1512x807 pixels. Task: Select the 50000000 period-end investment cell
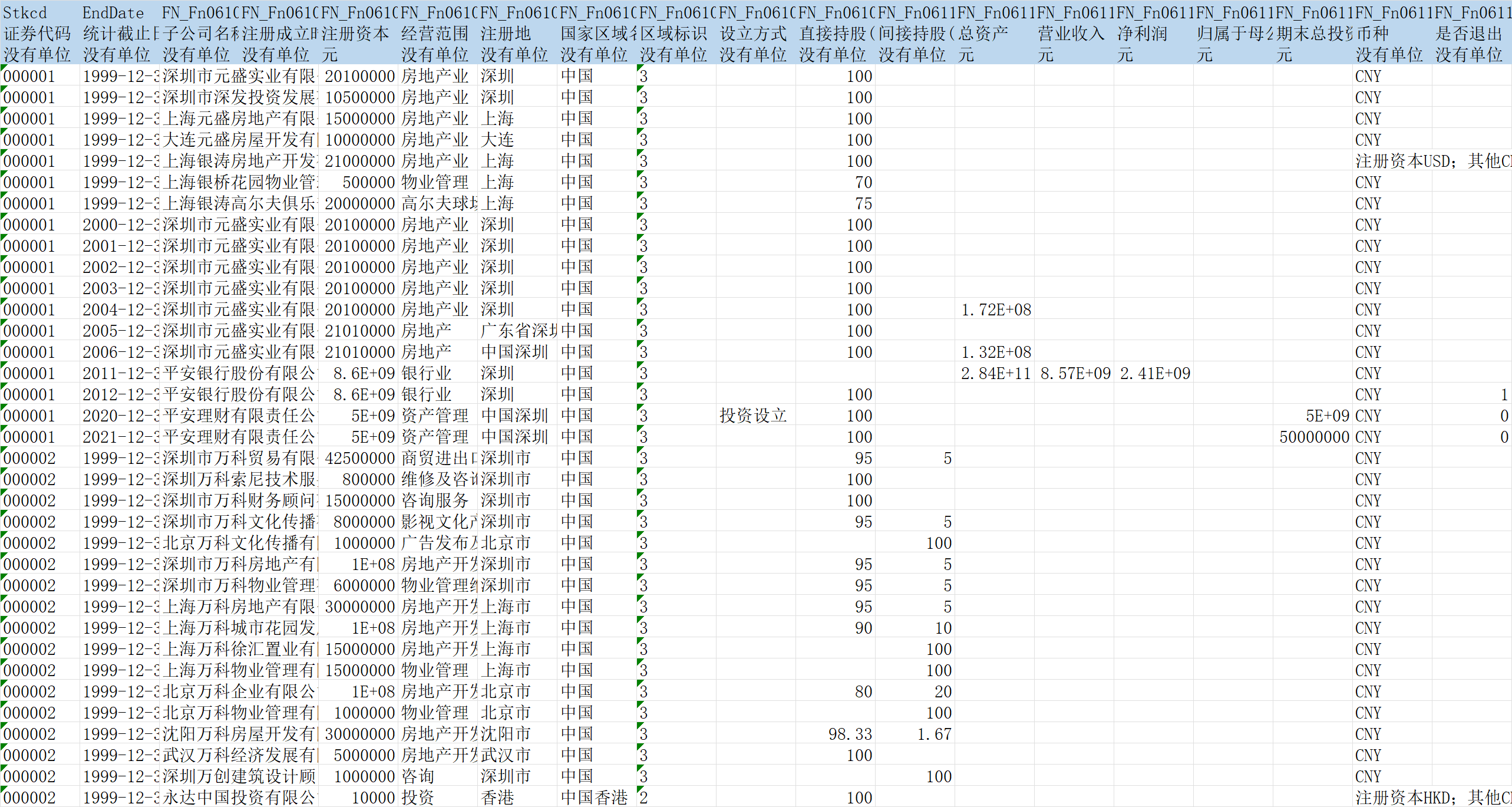coord(1314,437)
